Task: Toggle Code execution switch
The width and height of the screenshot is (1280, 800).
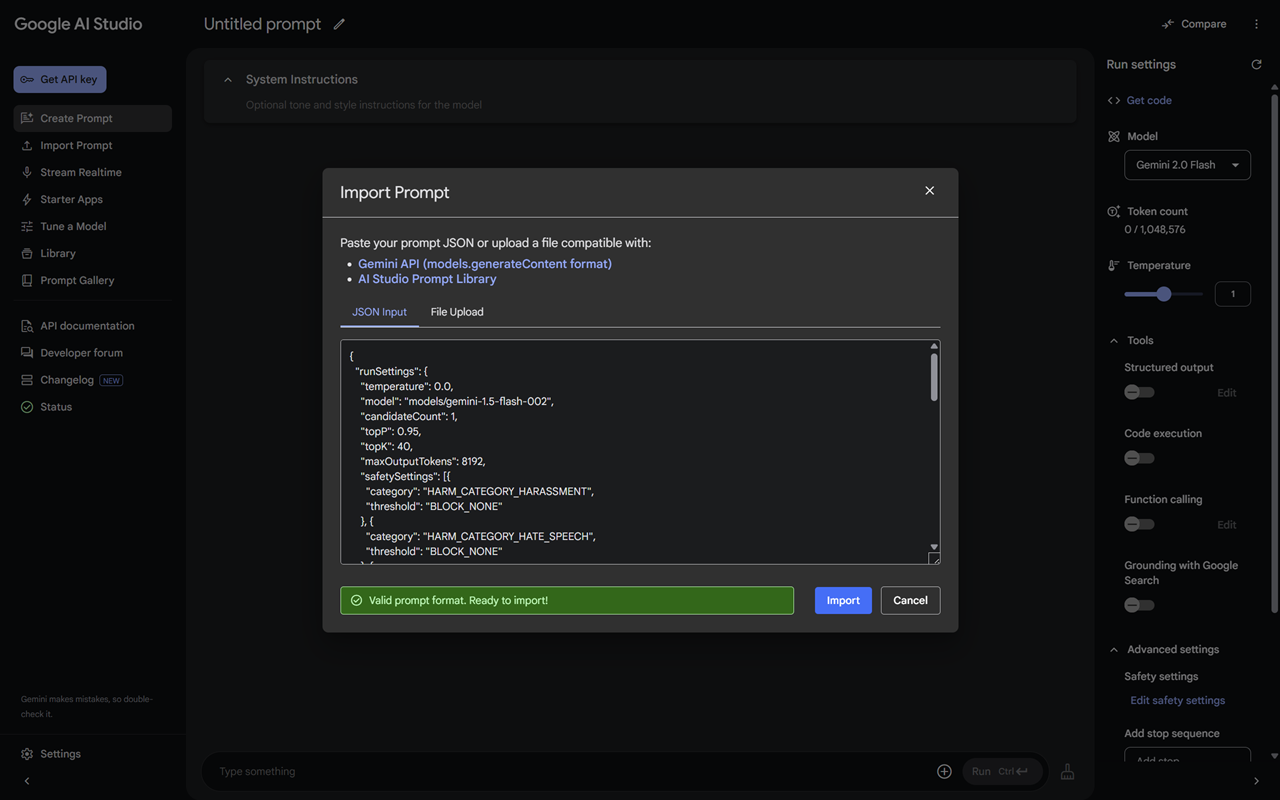Action: coord(1139,458)
